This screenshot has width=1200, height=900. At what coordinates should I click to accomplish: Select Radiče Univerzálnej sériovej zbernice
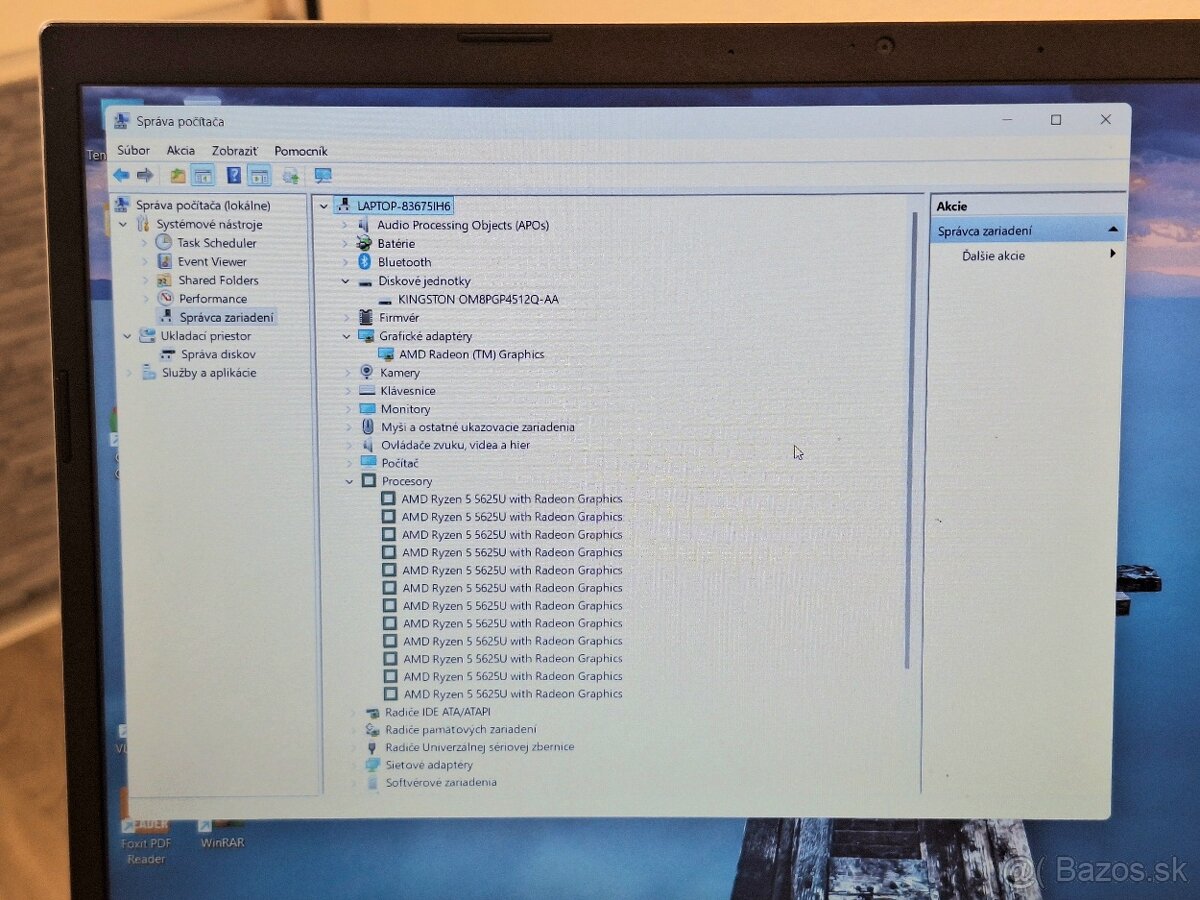tap(479, 747)
